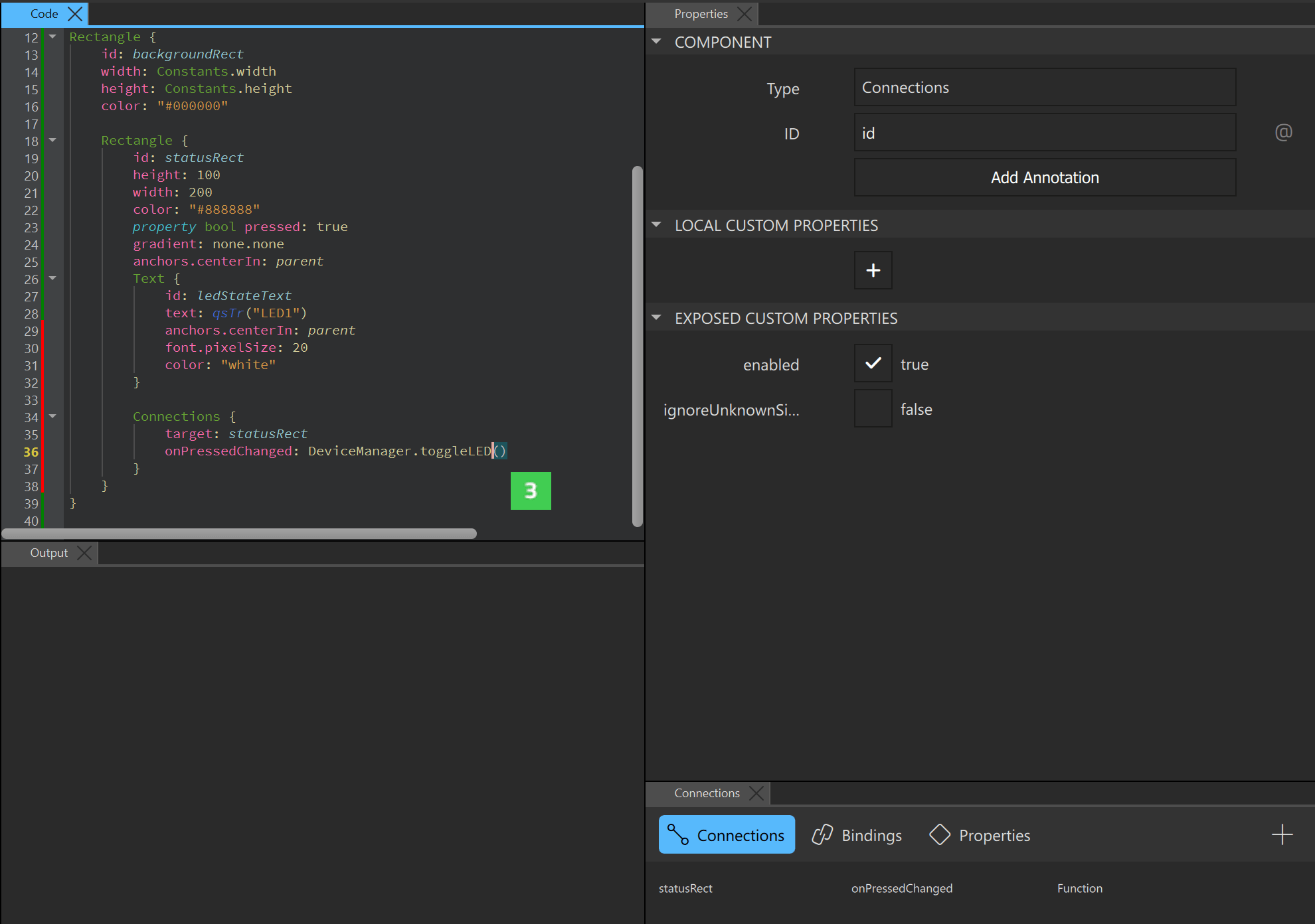Click the code editor's horizontal scrollbar
1315x924 pixels.
[239, 534]
